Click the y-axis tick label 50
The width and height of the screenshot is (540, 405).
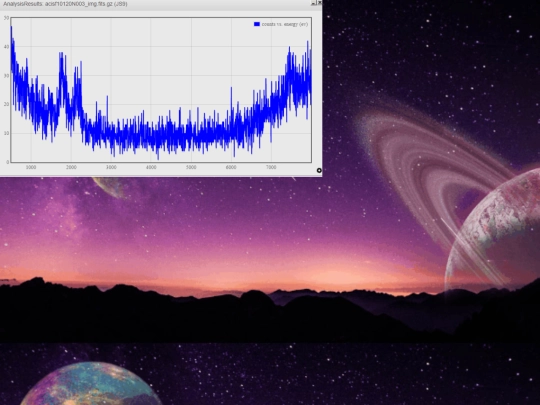tap(6, 18)
